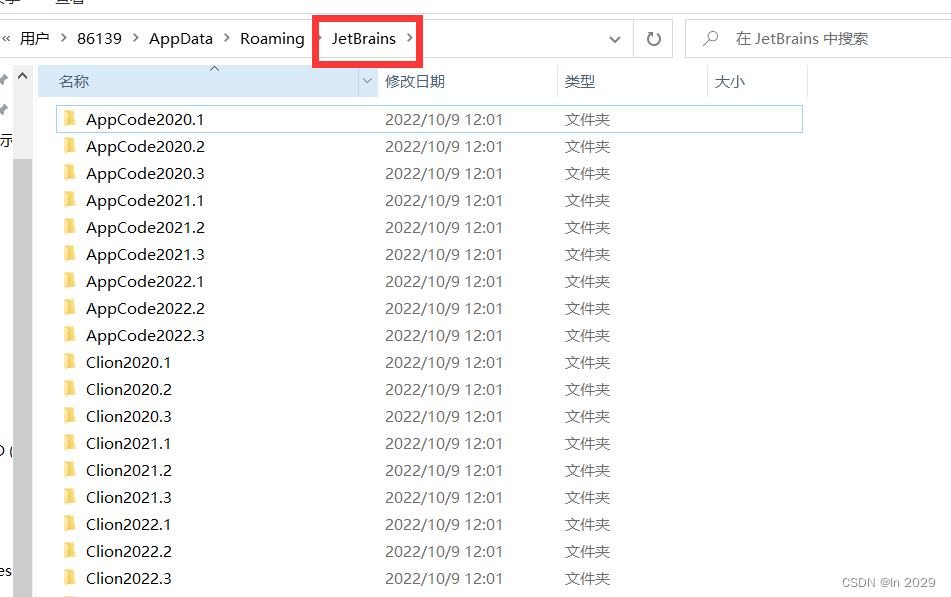Go to JetBrains in the address breadcrumb
Screen dimensions: 951x597
point(363,39)
